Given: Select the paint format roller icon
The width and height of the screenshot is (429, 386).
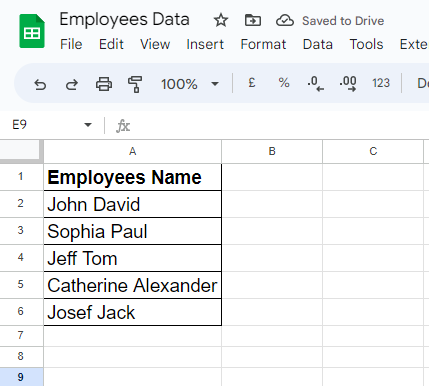Looking at the screenshot, I should point(135,84).
